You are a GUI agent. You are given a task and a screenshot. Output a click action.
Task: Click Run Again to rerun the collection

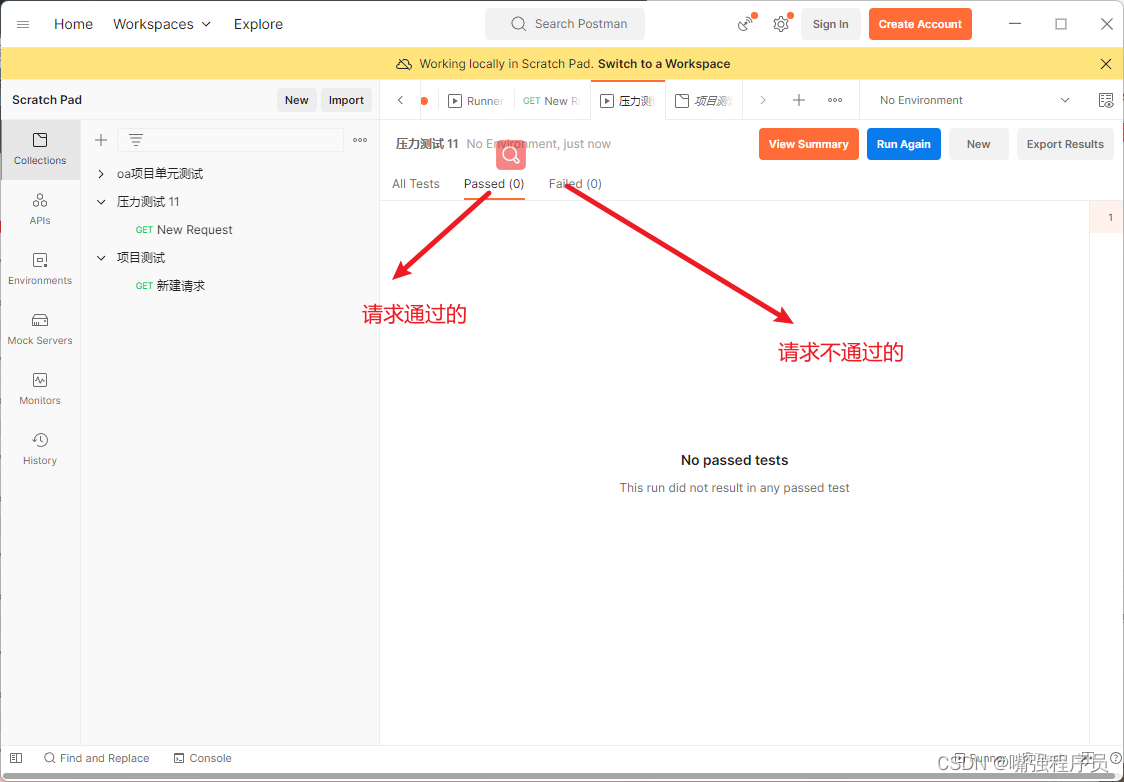coord(903,144)
